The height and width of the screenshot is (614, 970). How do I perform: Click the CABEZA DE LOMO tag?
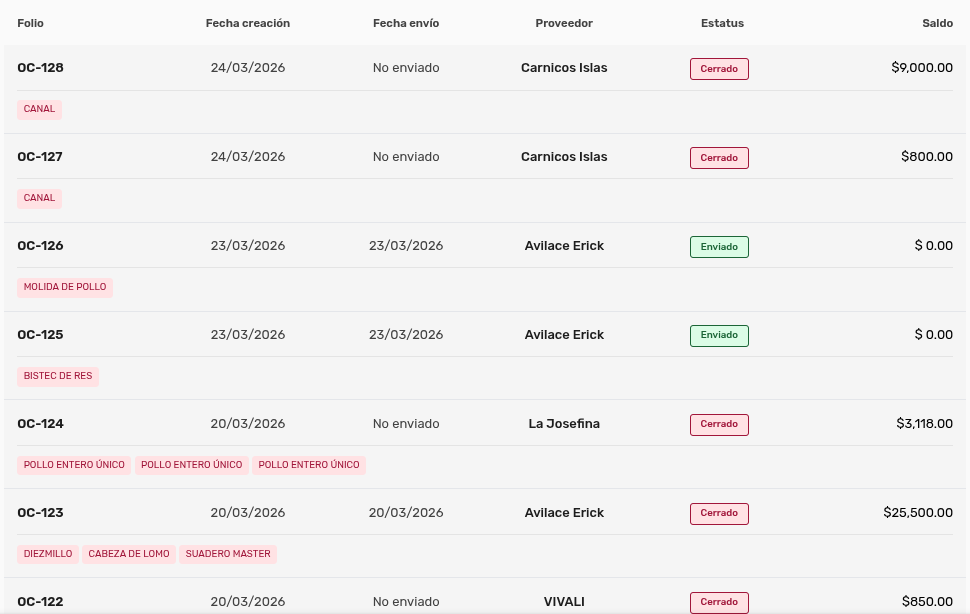(x=129, y=554)
